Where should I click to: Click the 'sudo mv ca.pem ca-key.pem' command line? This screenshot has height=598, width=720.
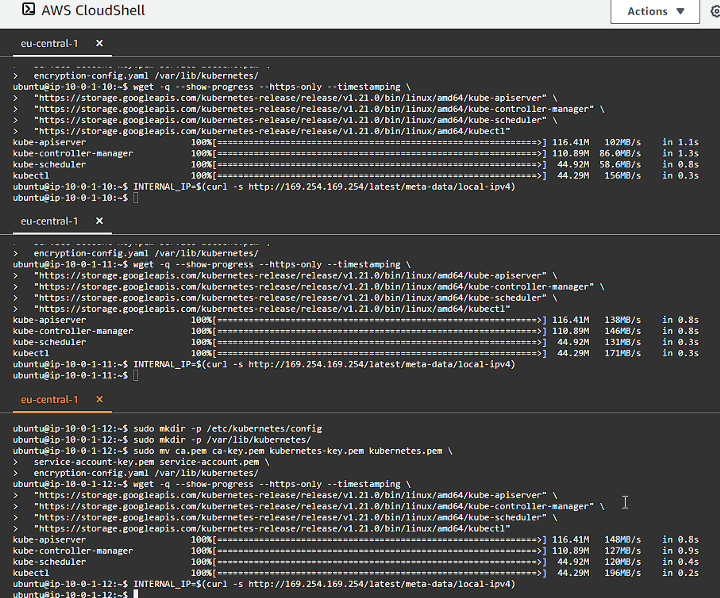pyautogui.click(x=292, y=451)
